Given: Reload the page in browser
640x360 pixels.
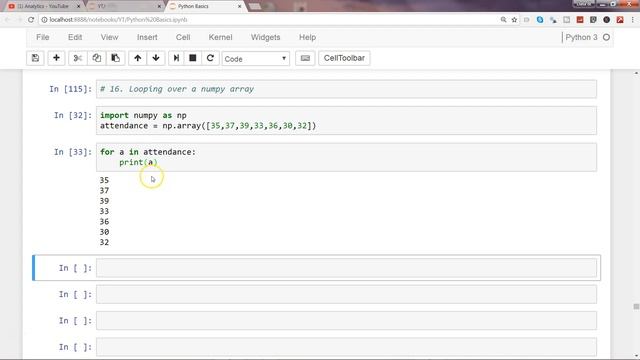Looking at the screenshot, I should [x=31, y=20].
